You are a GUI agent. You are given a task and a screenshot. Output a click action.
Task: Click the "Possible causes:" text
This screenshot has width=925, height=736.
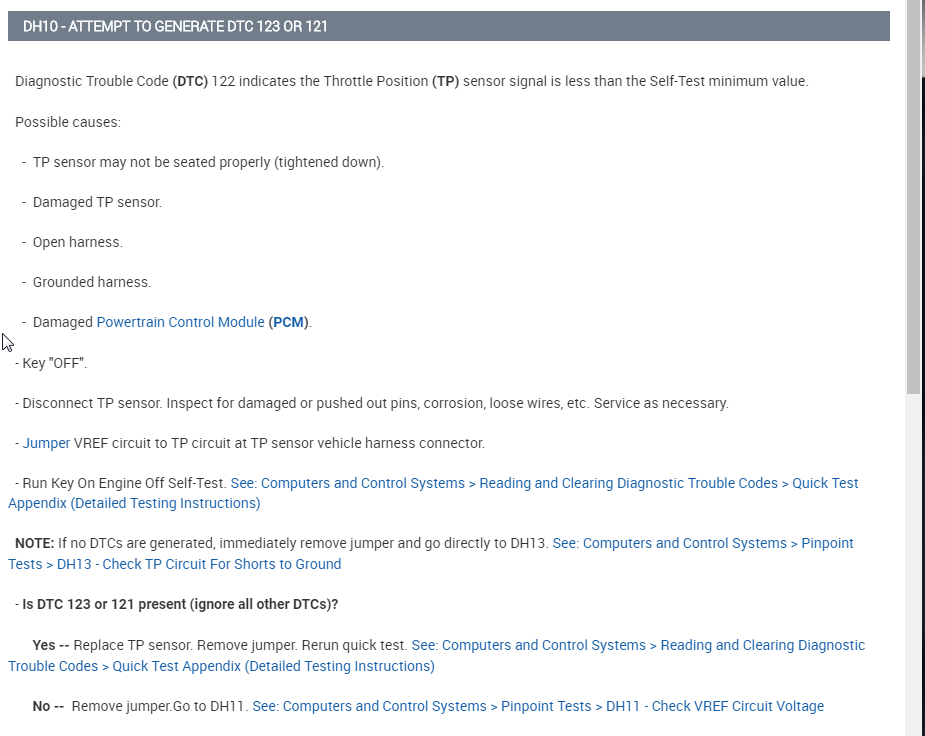tap(68, 122)
